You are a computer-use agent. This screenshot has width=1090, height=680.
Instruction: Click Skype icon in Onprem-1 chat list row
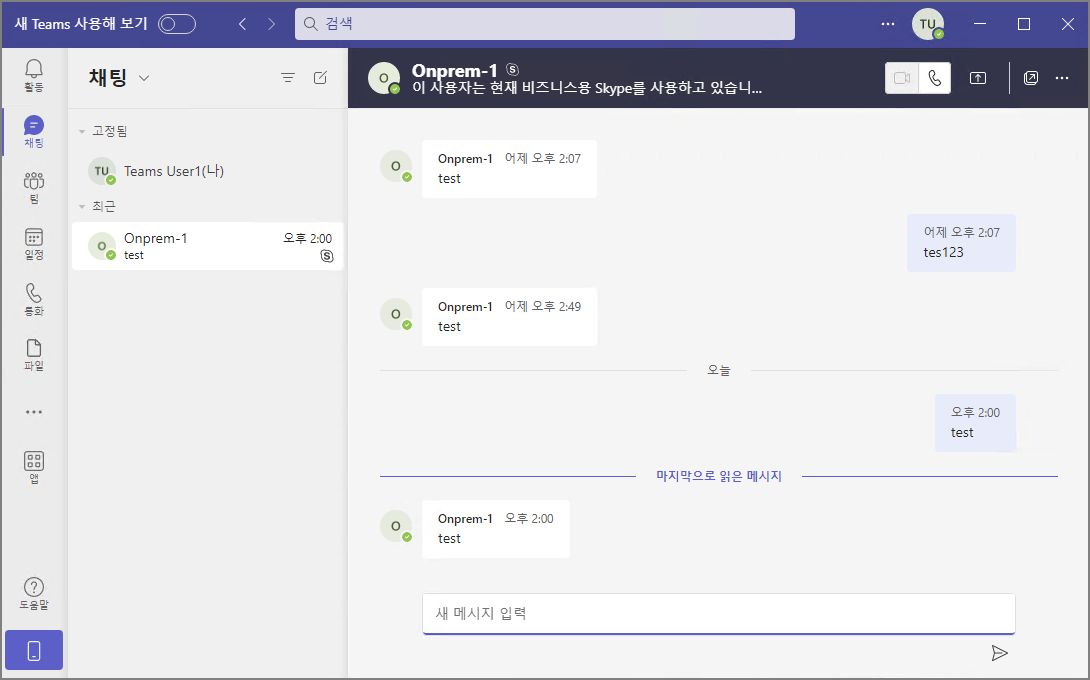click(327, 256)
